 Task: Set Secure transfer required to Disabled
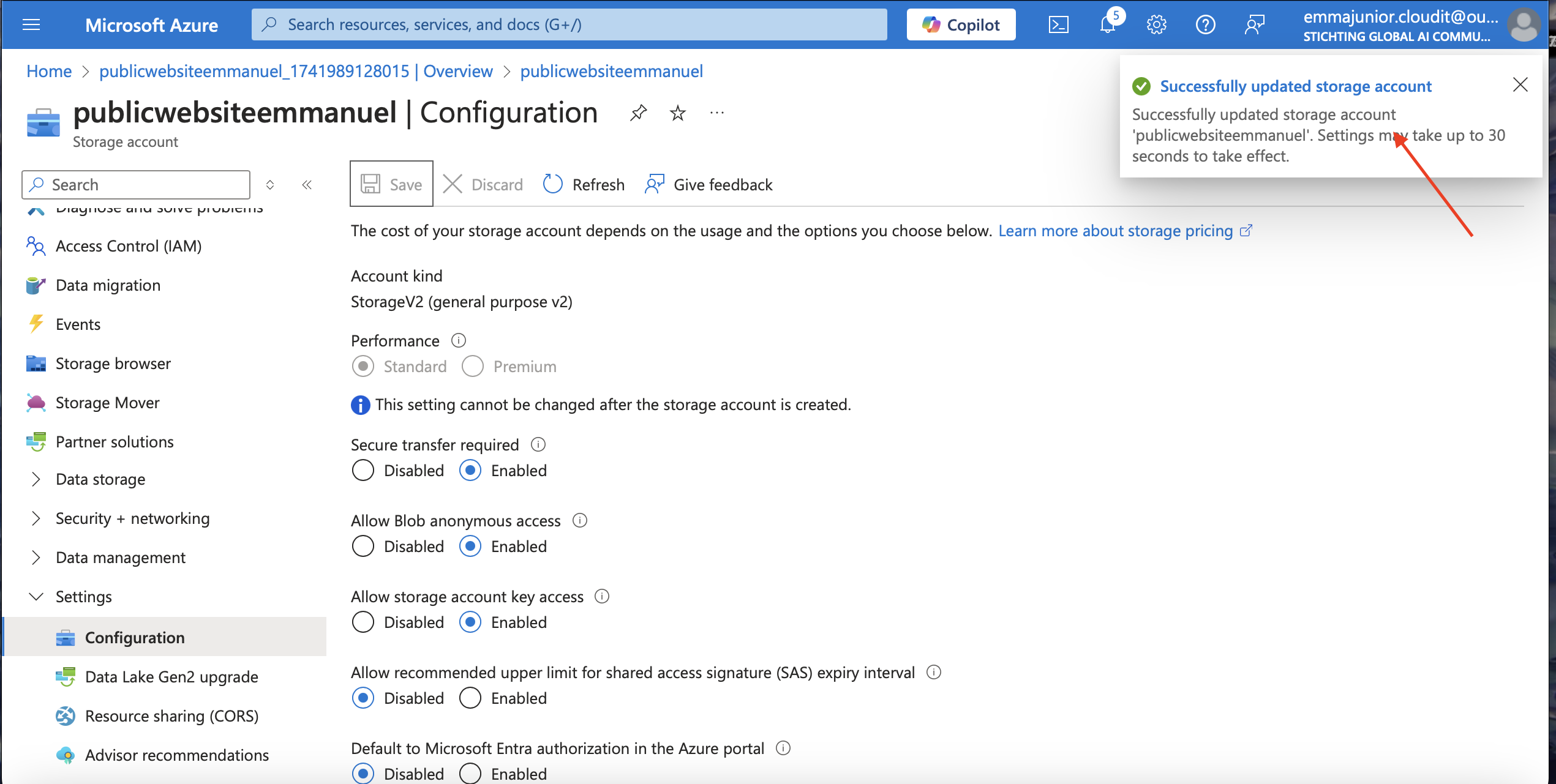pyautogui.click(x=363, y=471)
